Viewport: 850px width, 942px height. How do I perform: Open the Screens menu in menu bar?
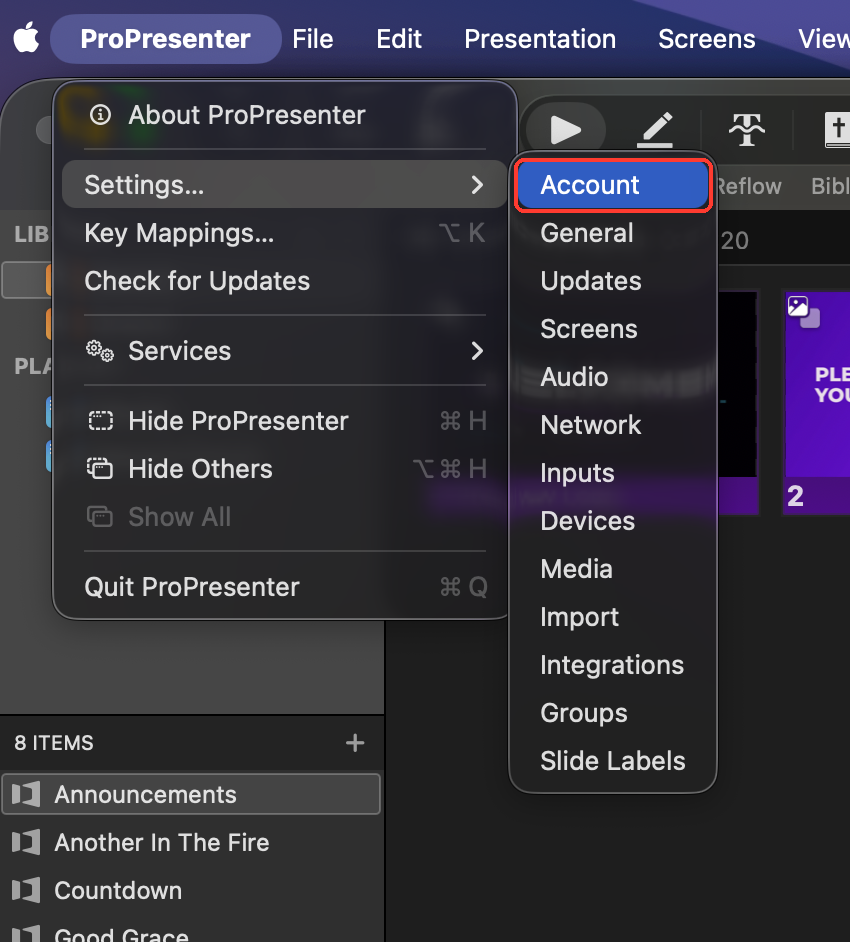coord(706,39)
